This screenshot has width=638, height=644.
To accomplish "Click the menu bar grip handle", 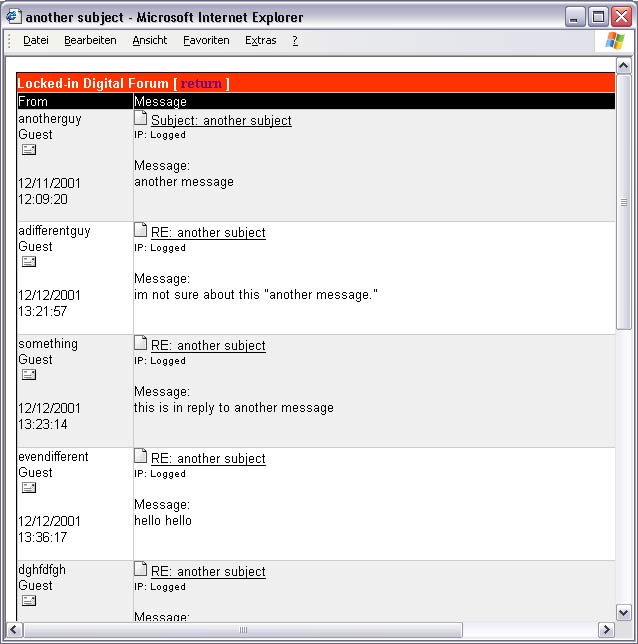I will point(9,41).
